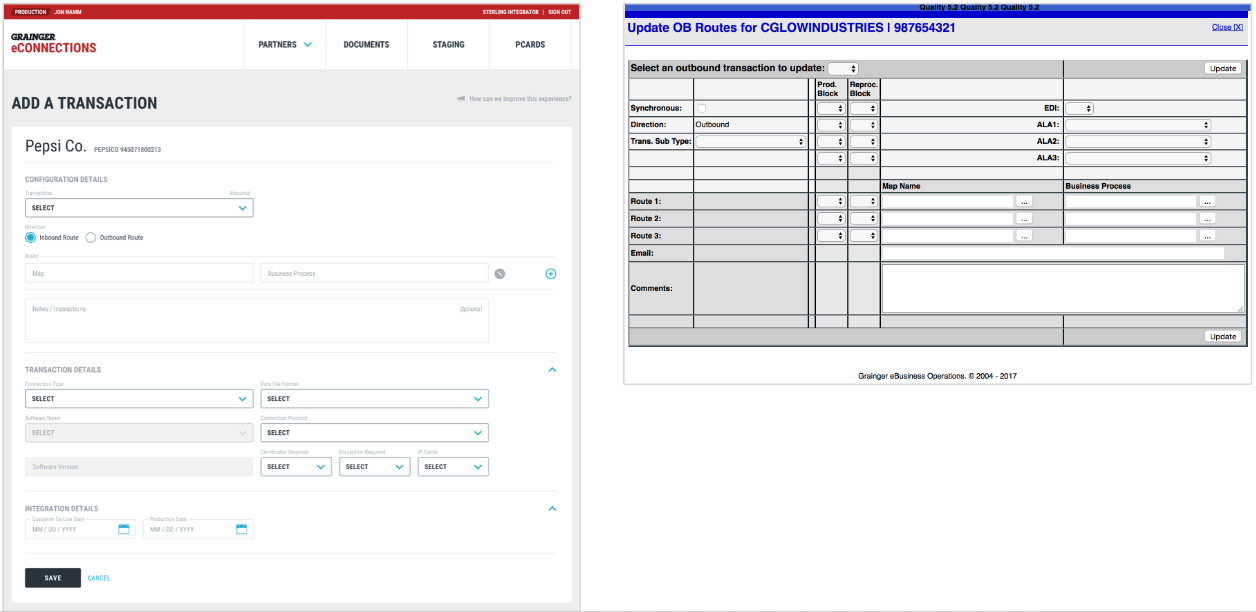Click the Route 3 Business Process browse button

(1207, 236)
